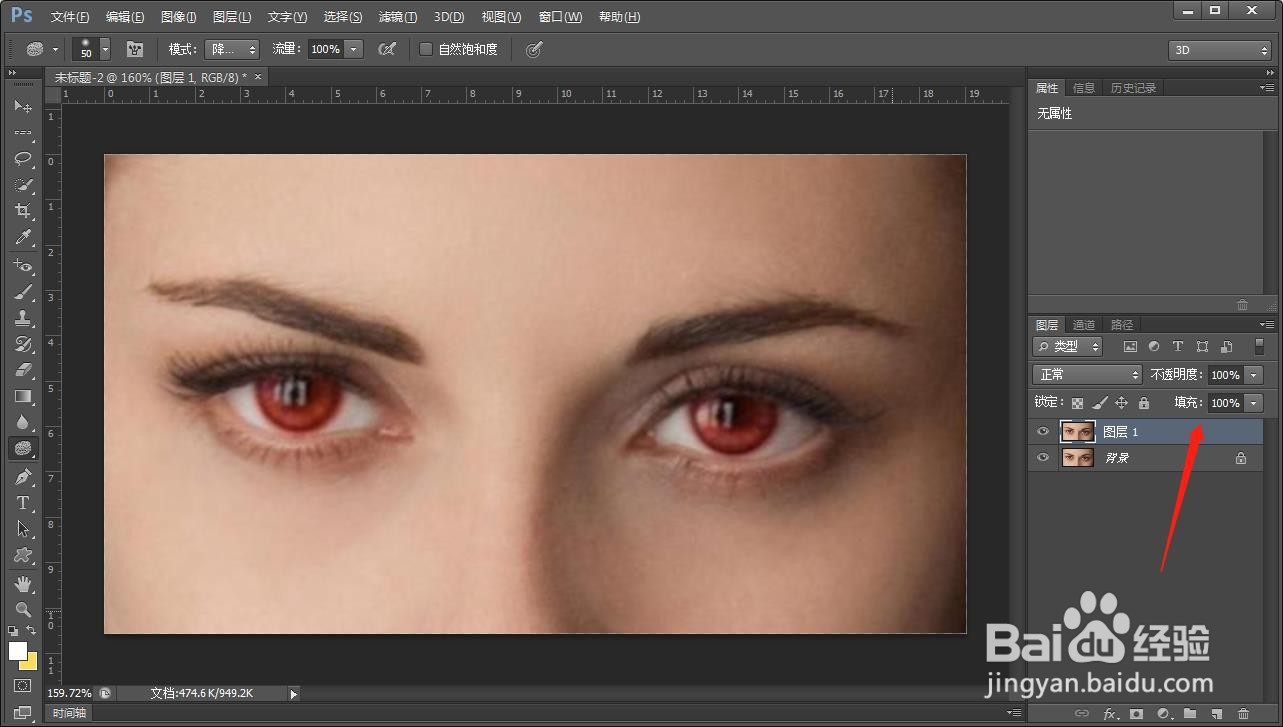The height and width of the screenshot is (727, 1283).
Task: Toggle lock position
Action: pyautogui.click(x=1121, y=403)
